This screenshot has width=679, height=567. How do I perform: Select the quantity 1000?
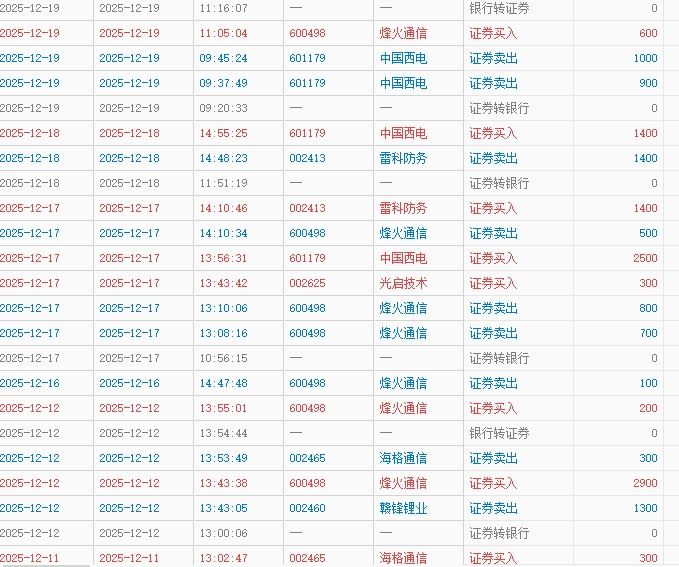click(645, 58)
